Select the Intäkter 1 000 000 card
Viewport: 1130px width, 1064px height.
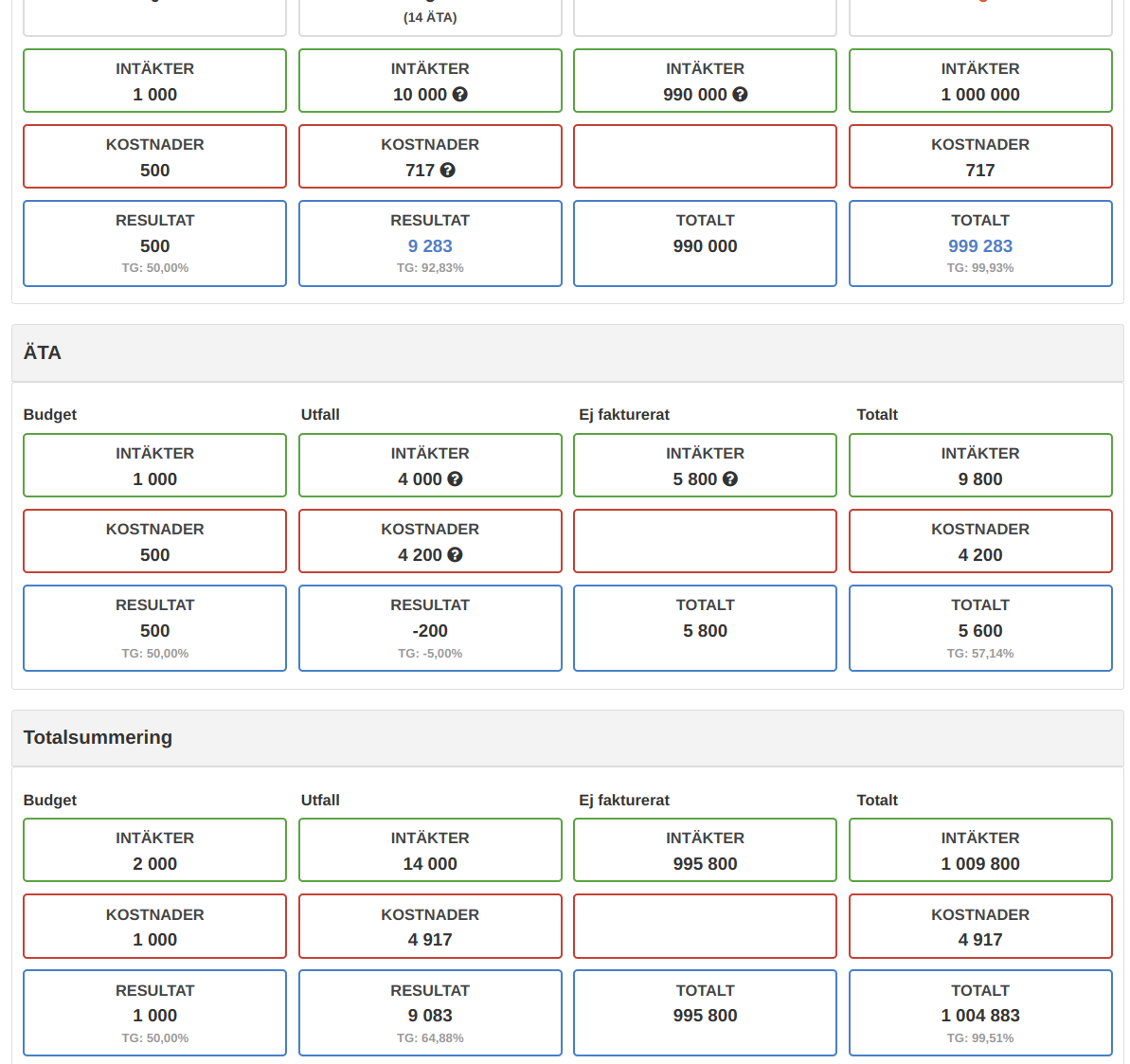pyautogui.click(x=980, y=81)
